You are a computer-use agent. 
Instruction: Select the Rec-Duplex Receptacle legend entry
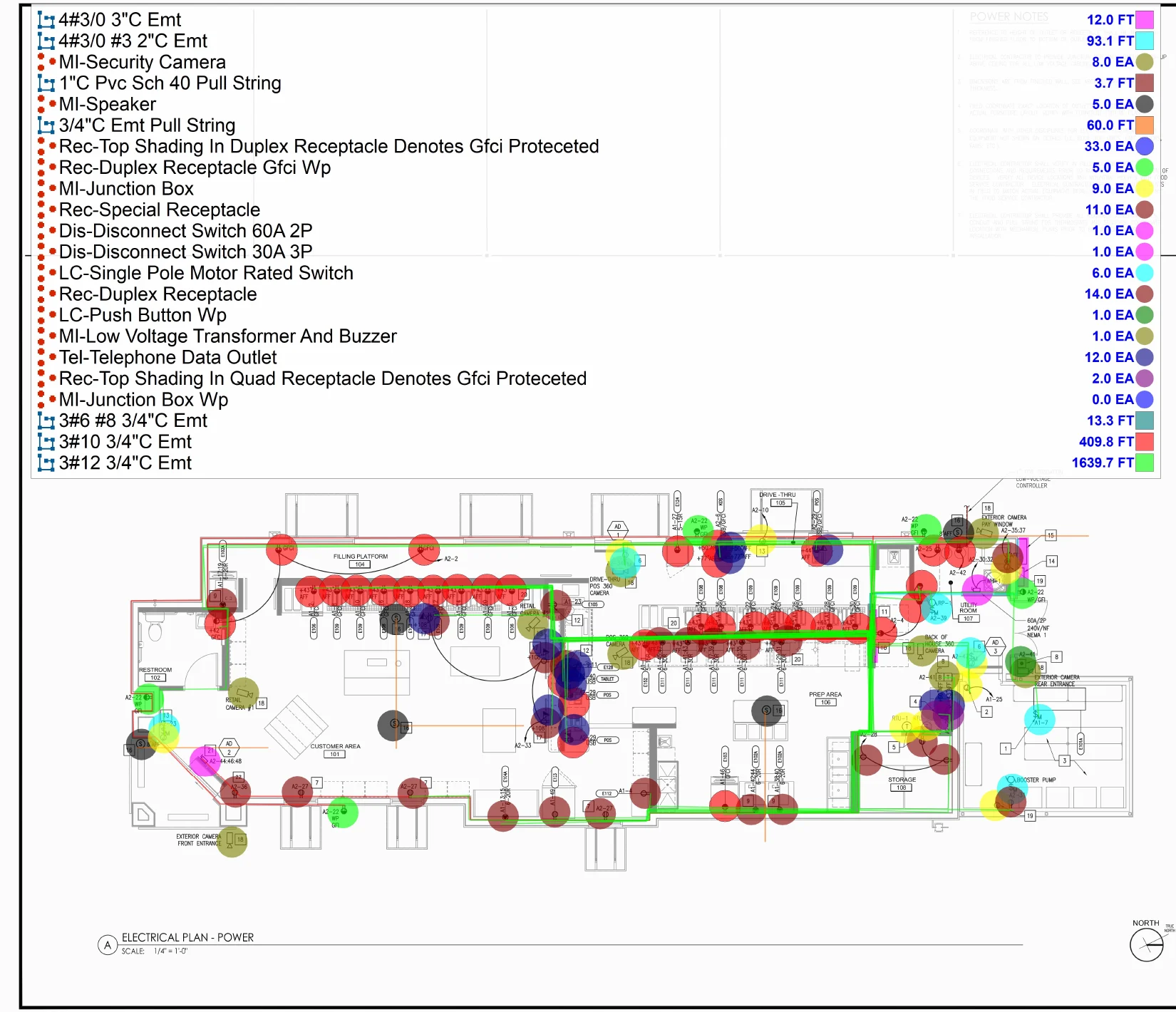tap(158, 294)
